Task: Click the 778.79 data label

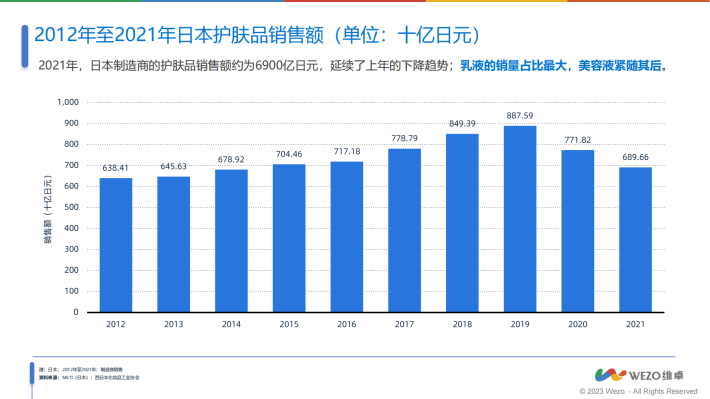Action: (404, 138)
